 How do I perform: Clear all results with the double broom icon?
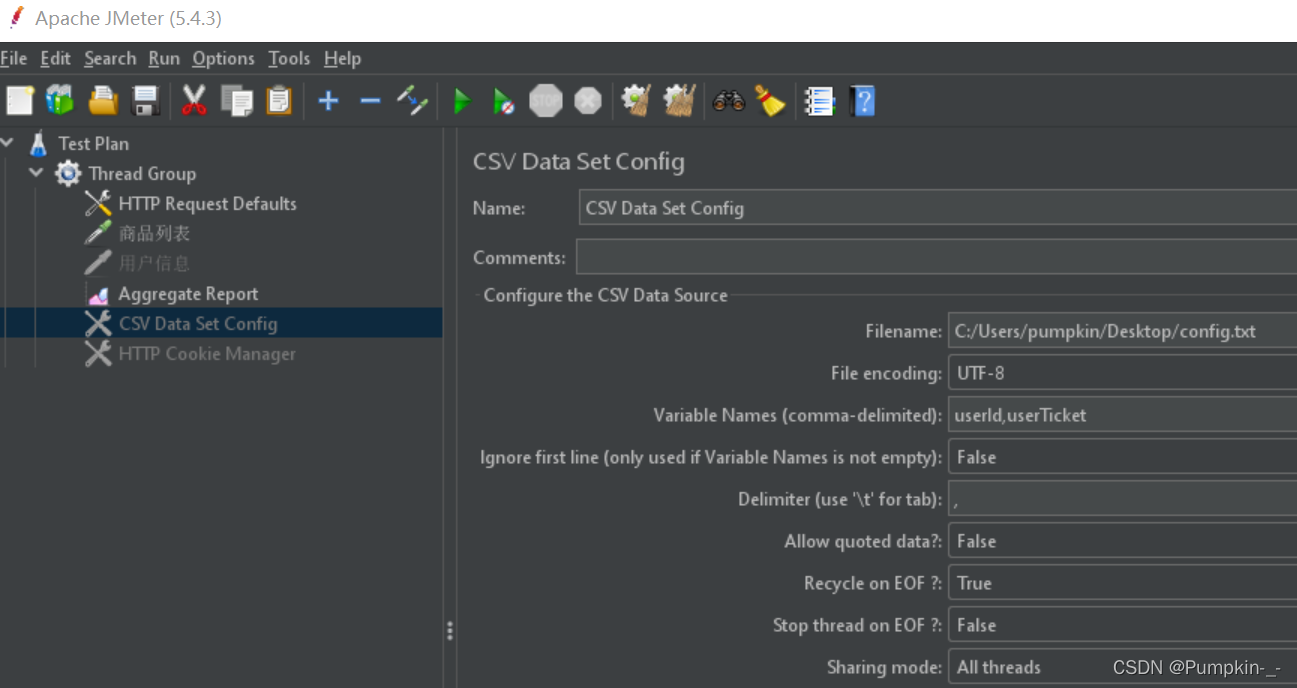tap(679, 100)
